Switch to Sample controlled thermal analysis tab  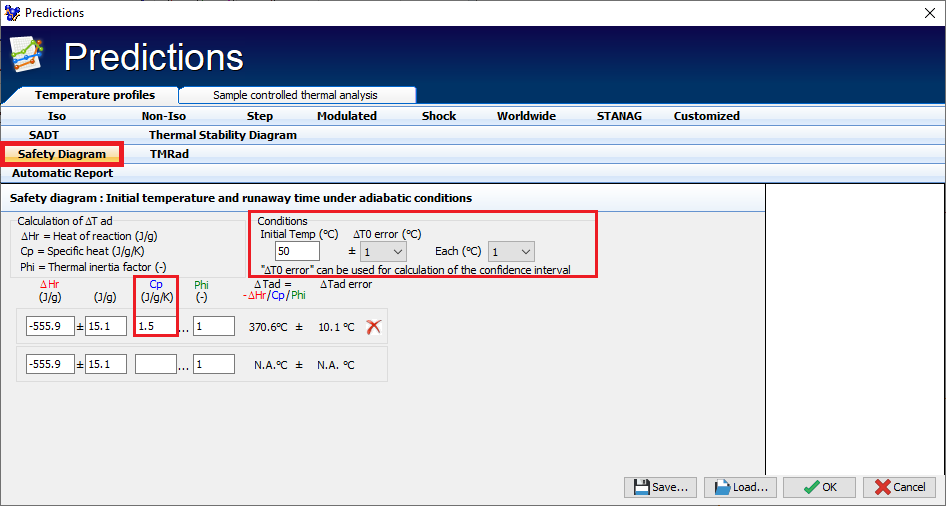[296, 95]
